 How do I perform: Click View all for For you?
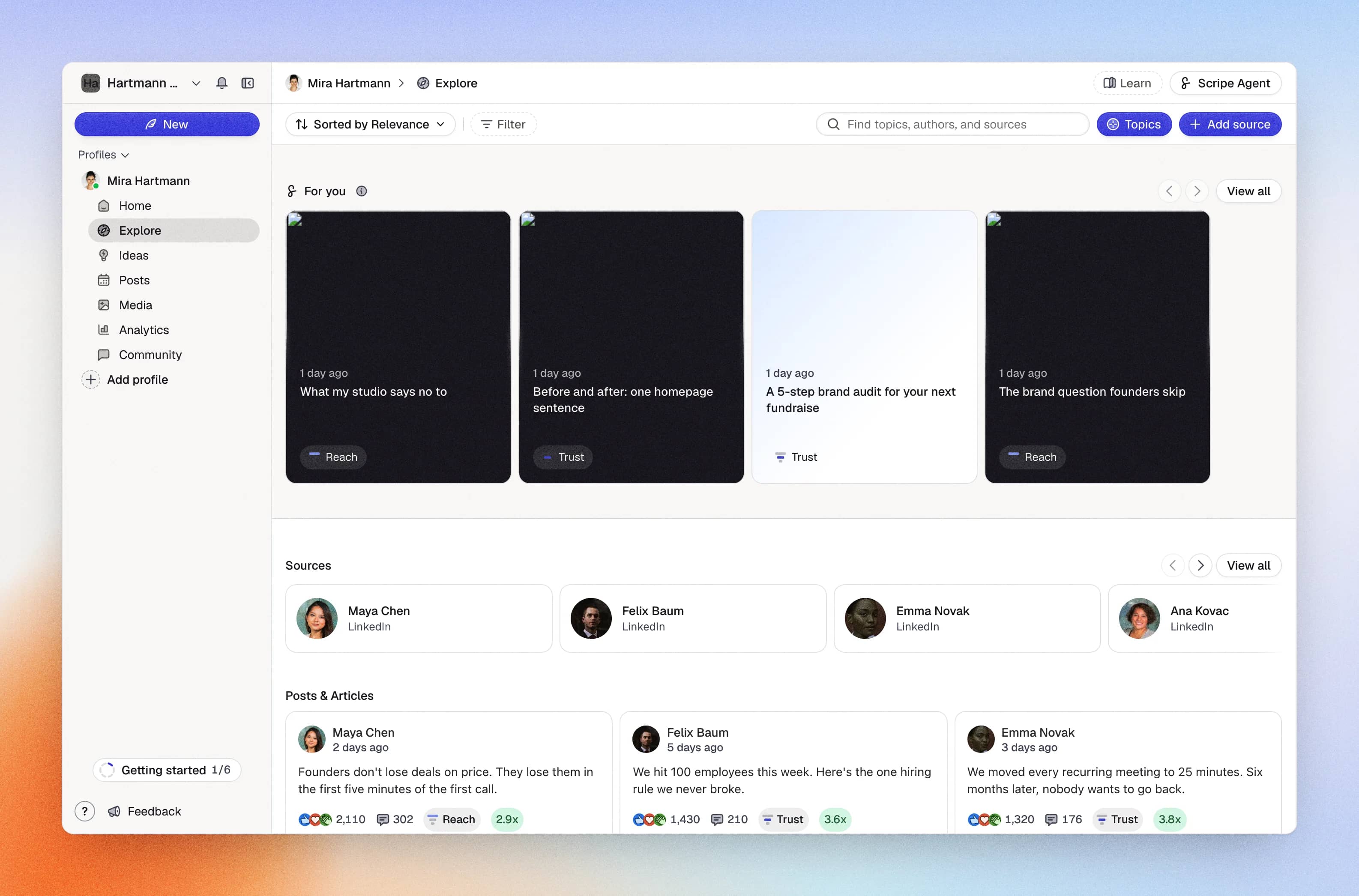[x=1249, y=191]
